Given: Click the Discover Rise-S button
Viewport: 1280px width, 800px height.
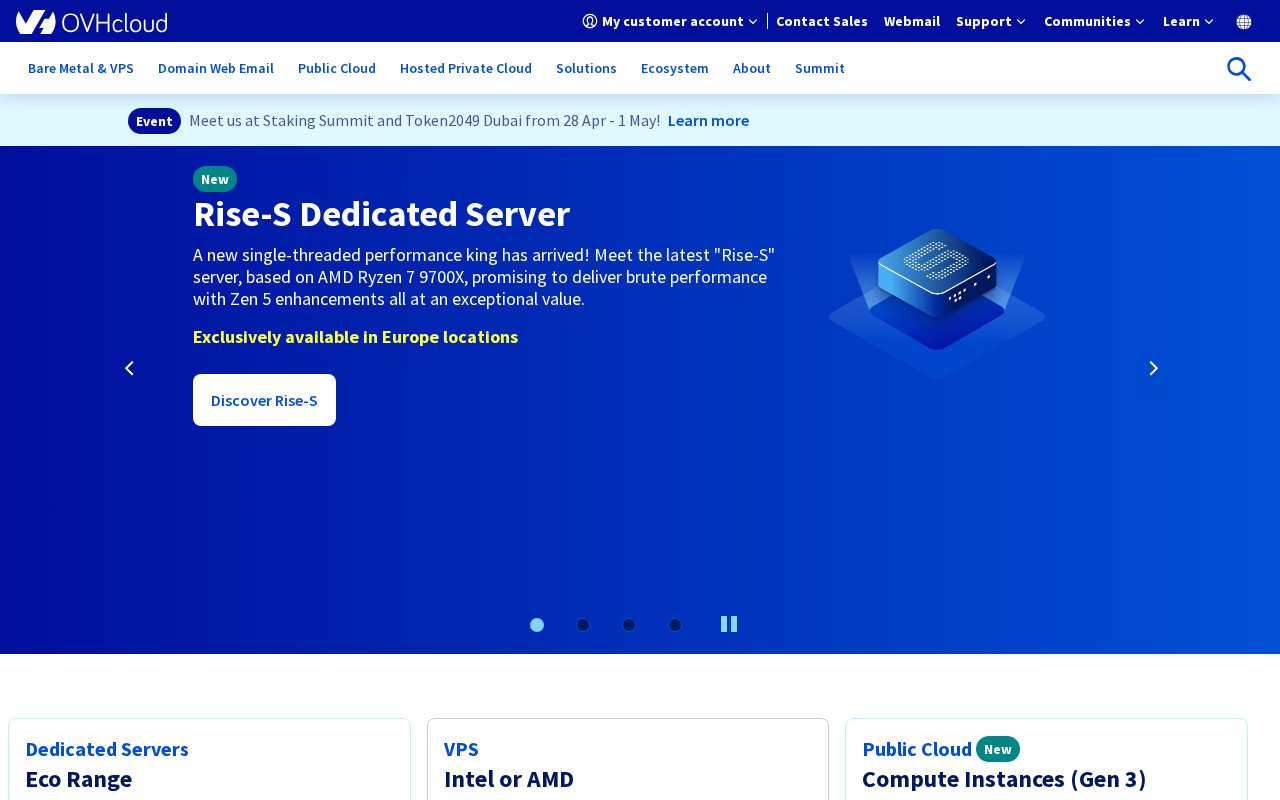Looking at the screenshot, I should pos(264,400).
